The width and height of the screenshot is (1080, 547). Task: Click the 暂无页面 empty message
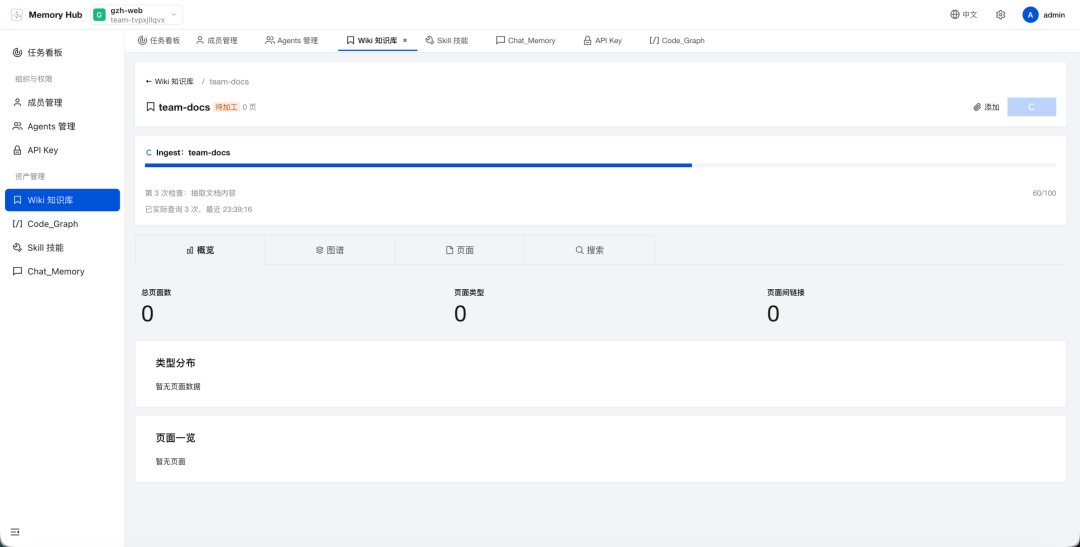tap(171, 462)
